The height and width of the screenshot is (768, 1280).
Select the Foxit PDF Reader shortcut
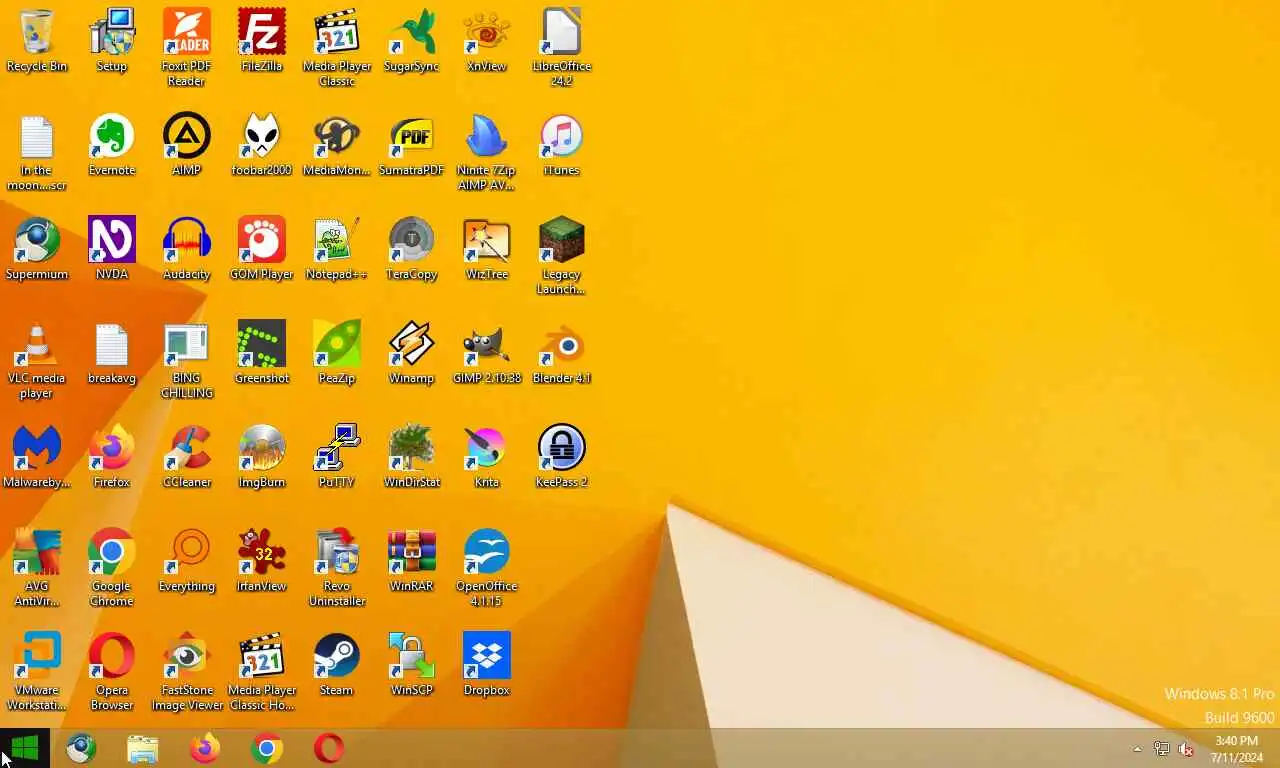[187, 32]
